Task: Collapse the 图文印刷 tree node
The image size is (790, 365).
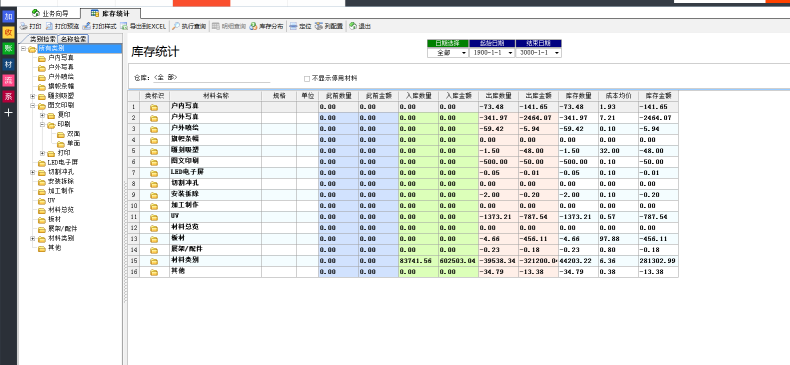Action: [x=33, y=106]
